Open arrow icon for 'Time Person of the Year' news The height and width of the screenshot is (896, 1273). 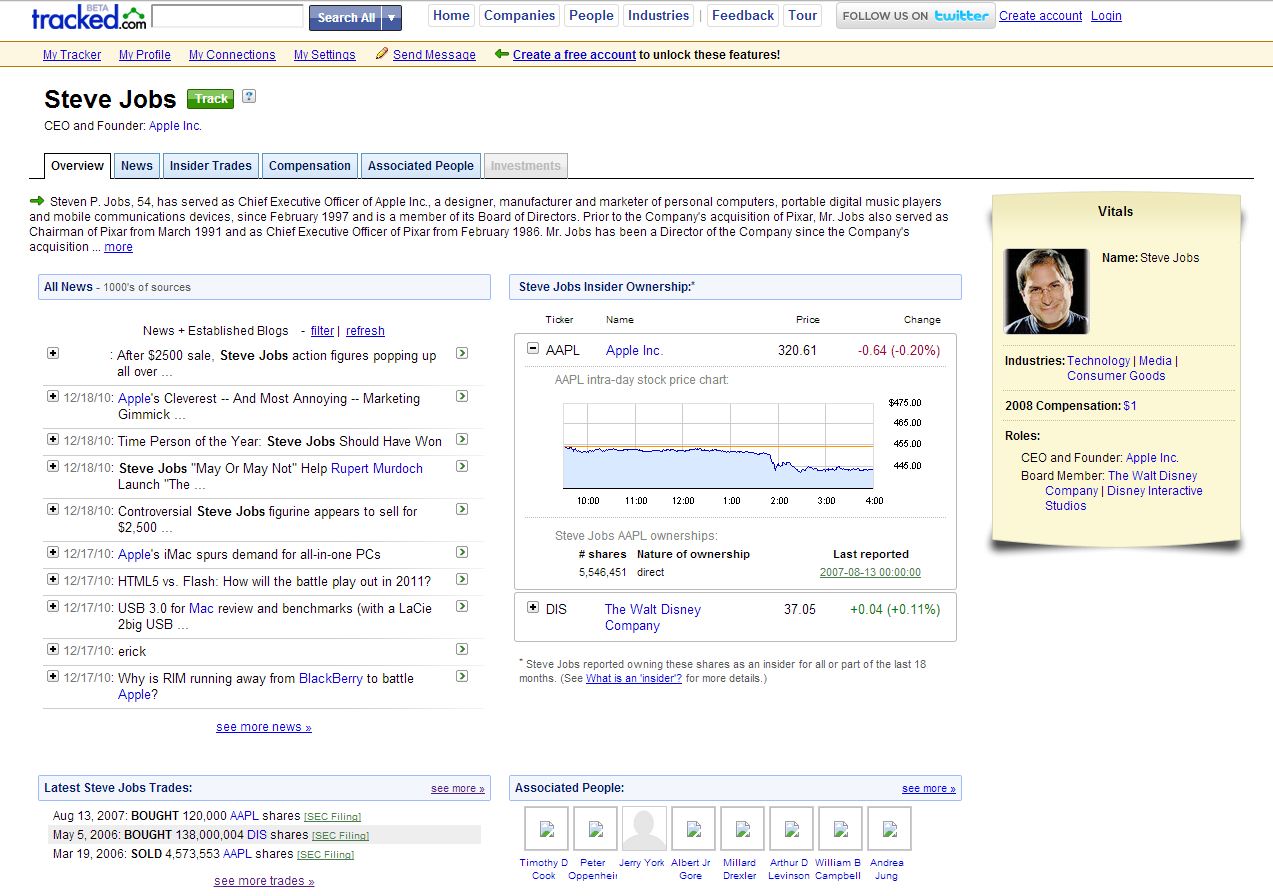pos(462,439)
